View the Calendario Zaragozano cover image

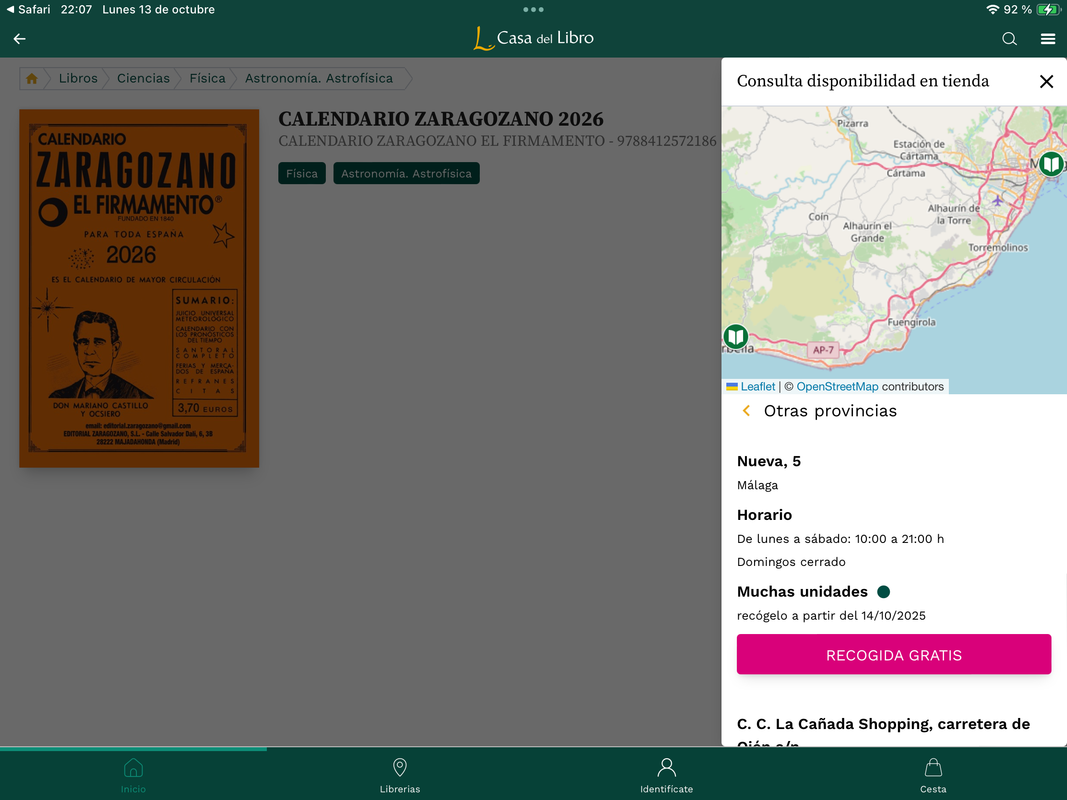click(139, 288)
